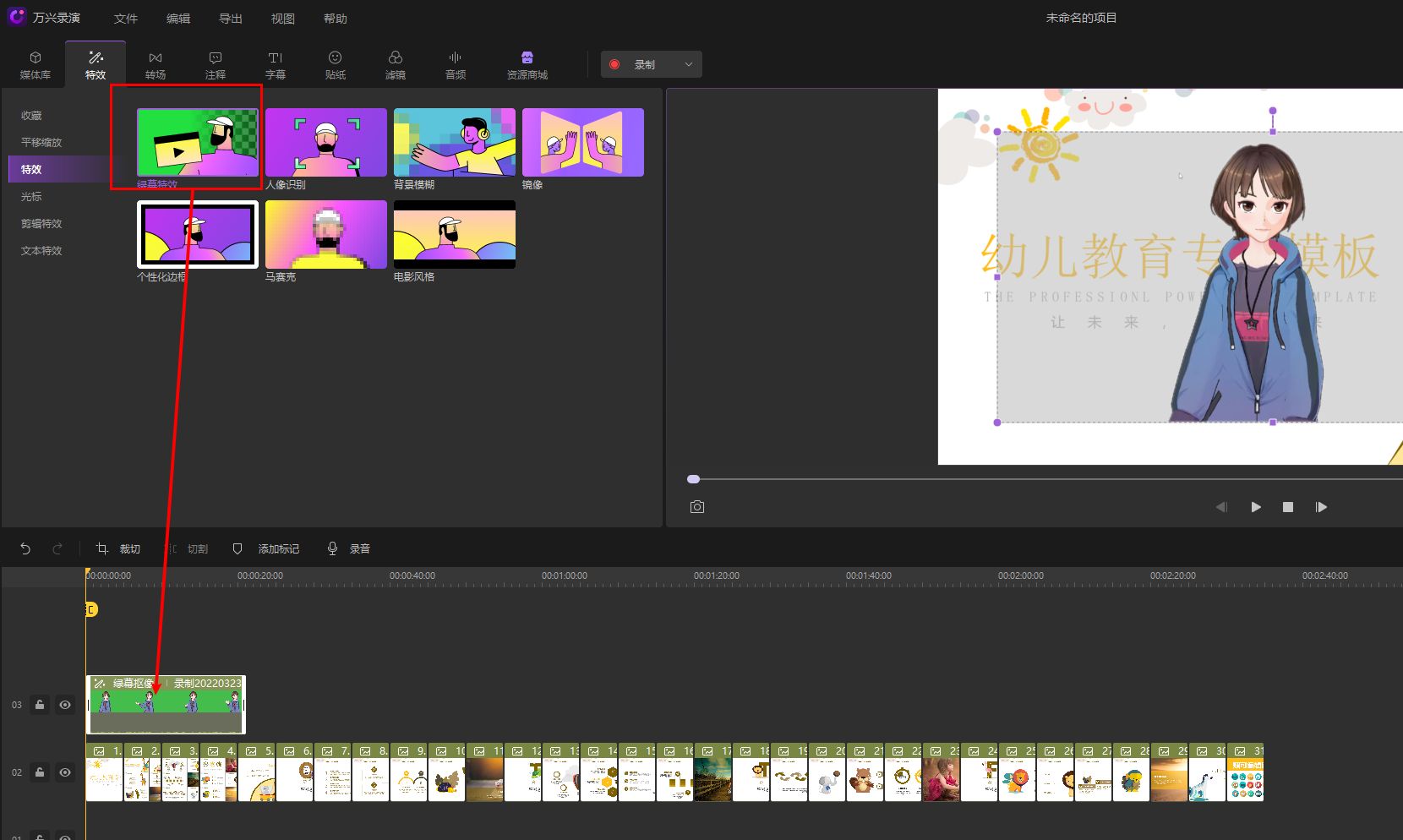Click the preview playback progress slider handle
The image size is (1403, 840).
(694, 479)
